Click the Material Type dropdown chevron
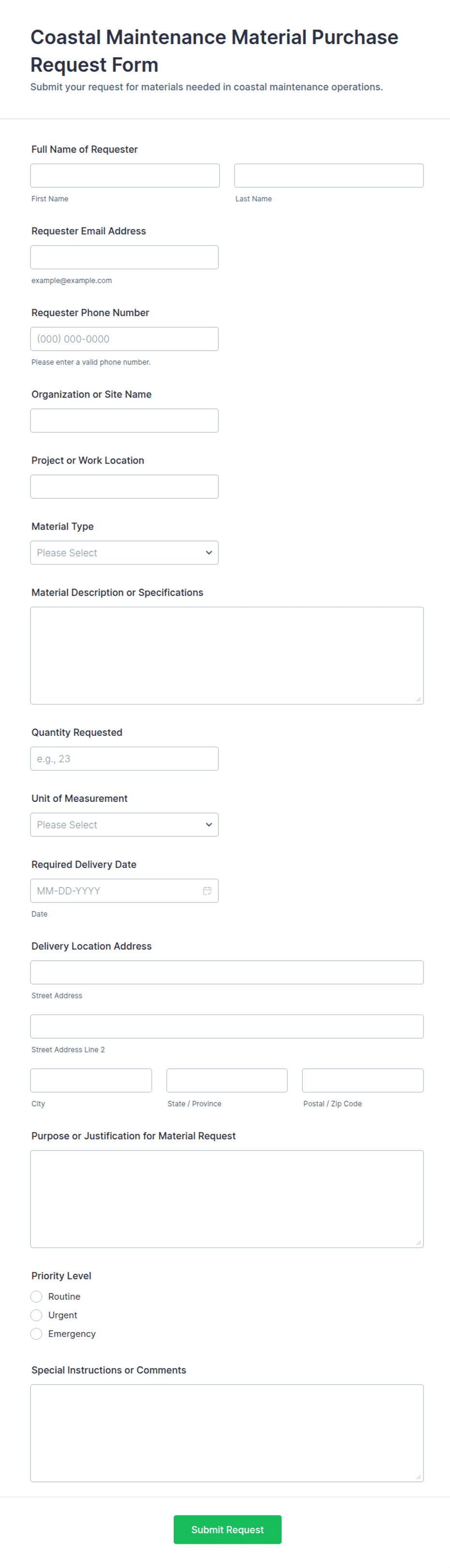This screenshot has height=1568, width=450. [209, 553]
